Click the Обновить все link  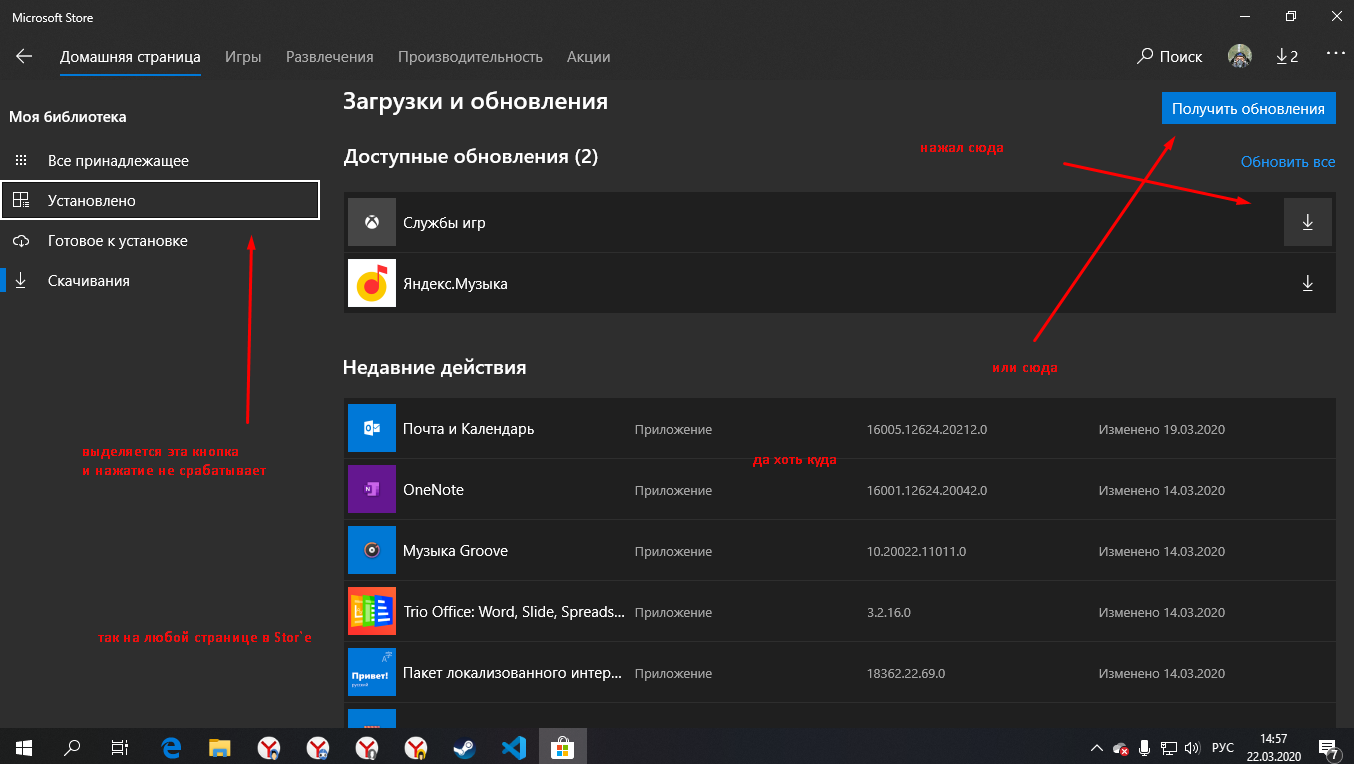click(x=1288, y=162)
